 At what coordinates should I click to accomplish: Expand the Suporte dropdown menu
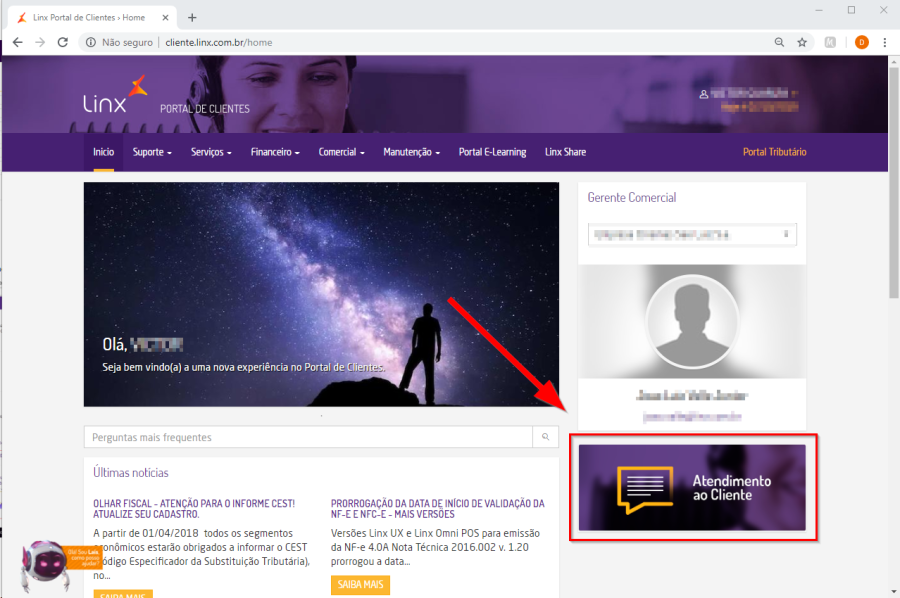152,152
